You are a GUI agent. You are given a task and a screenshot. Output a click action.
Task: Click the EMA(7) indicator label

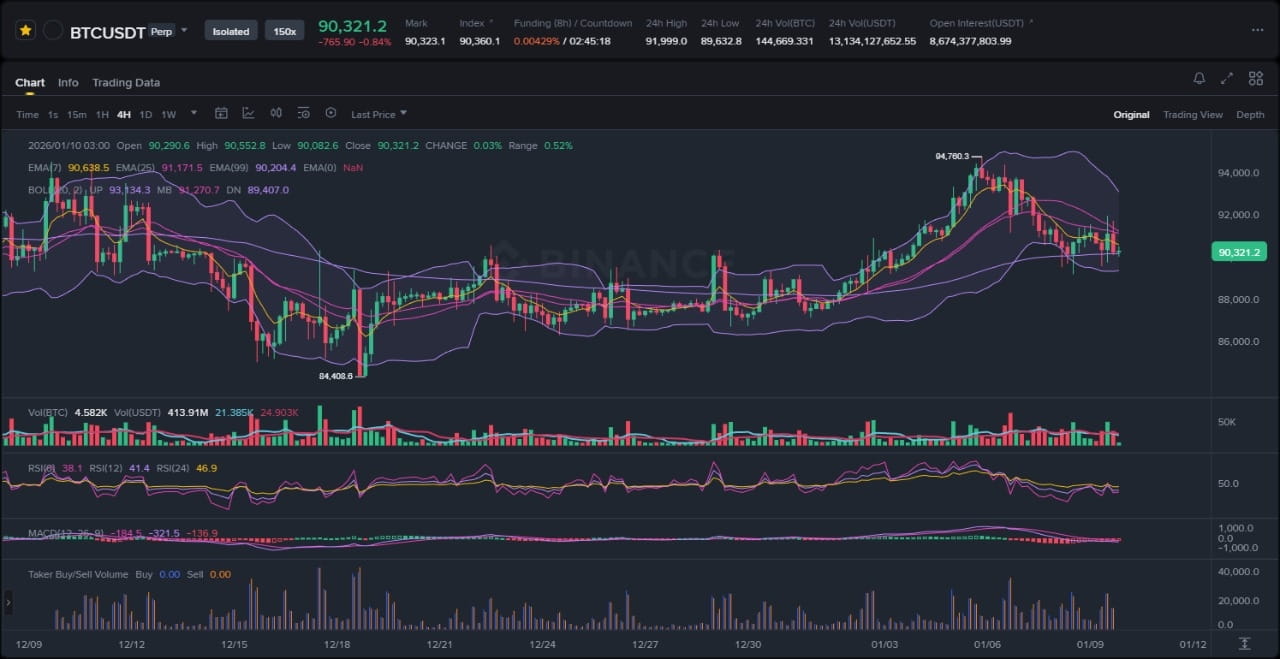(45, 167)
